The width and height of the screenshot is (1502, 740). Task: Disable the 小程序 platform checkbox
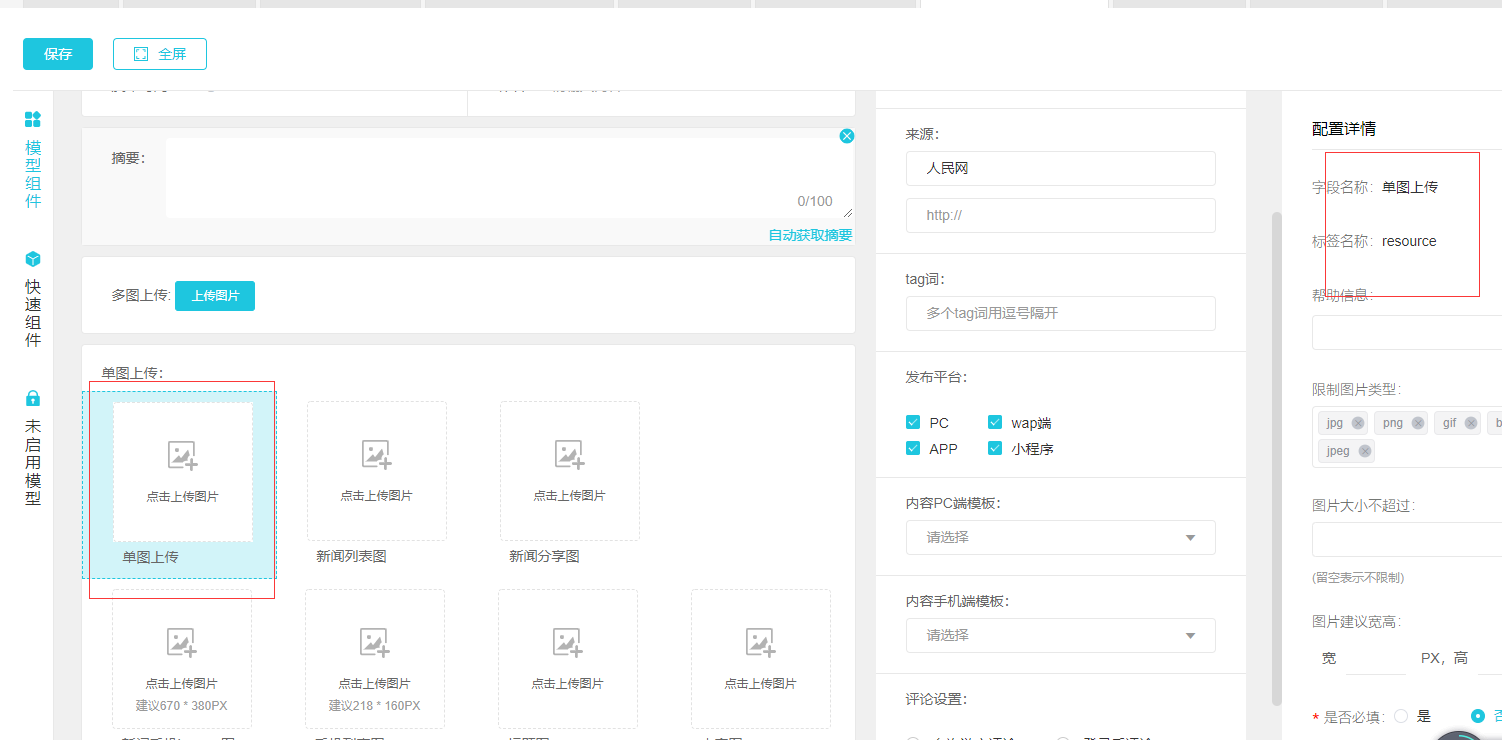pyautogui.click(x=995, y=449)
